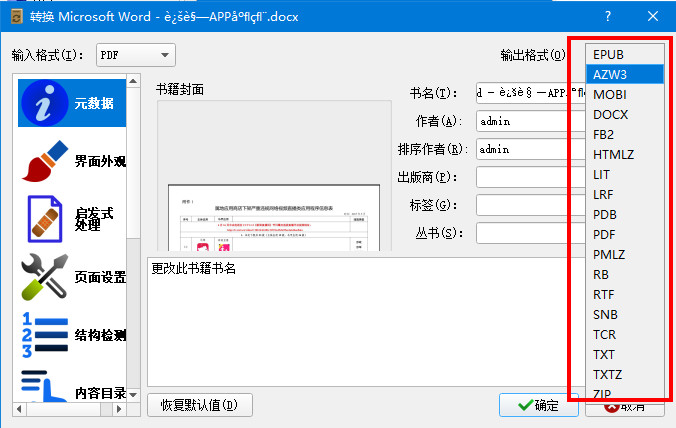Select PMLZ output format
676x428 pixels.
point(625,254)
